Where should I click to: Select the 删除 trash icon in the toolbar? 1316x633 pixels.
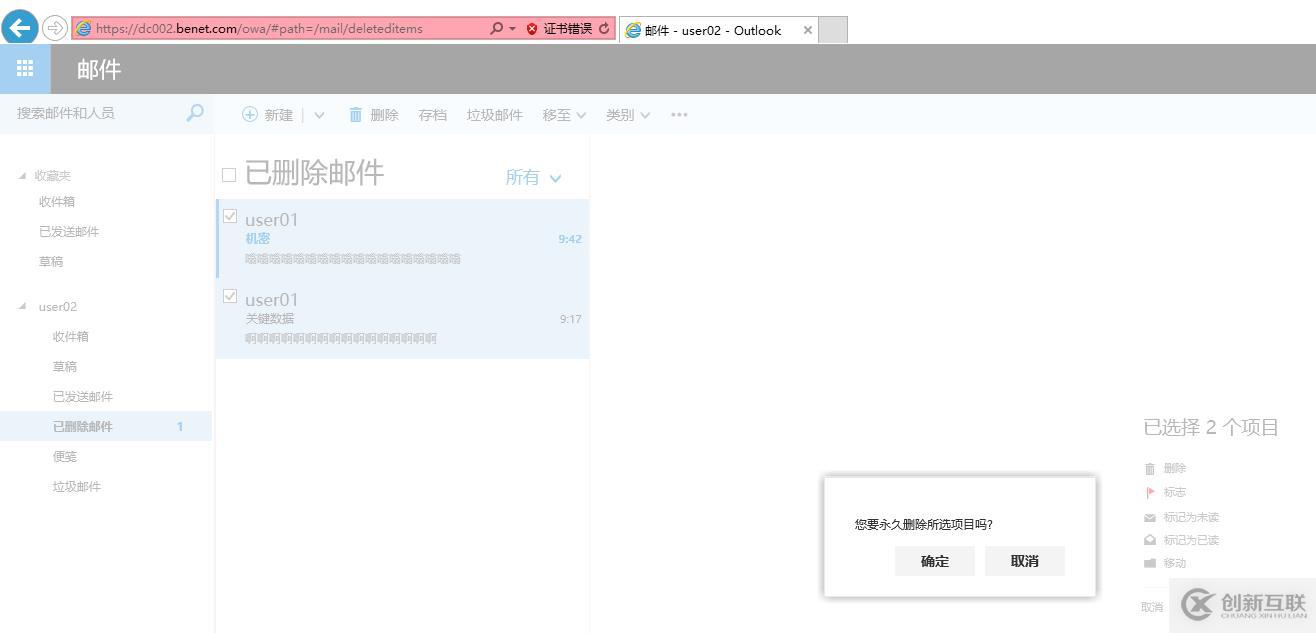356,114
